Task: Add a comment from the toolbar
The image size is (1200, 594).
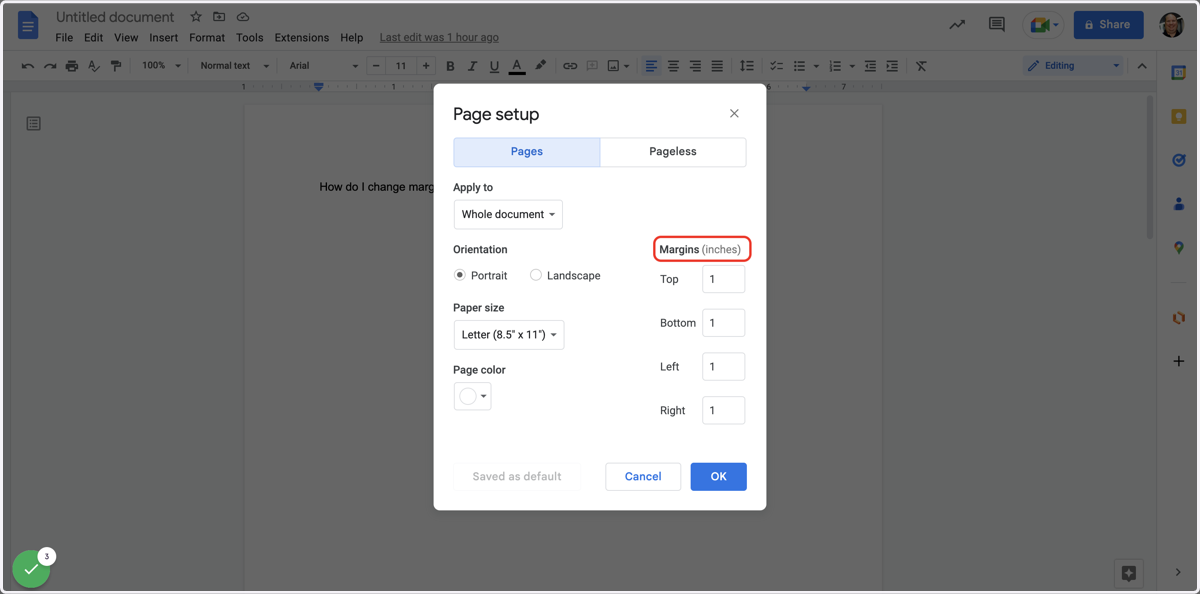Action: click(592, 66)
